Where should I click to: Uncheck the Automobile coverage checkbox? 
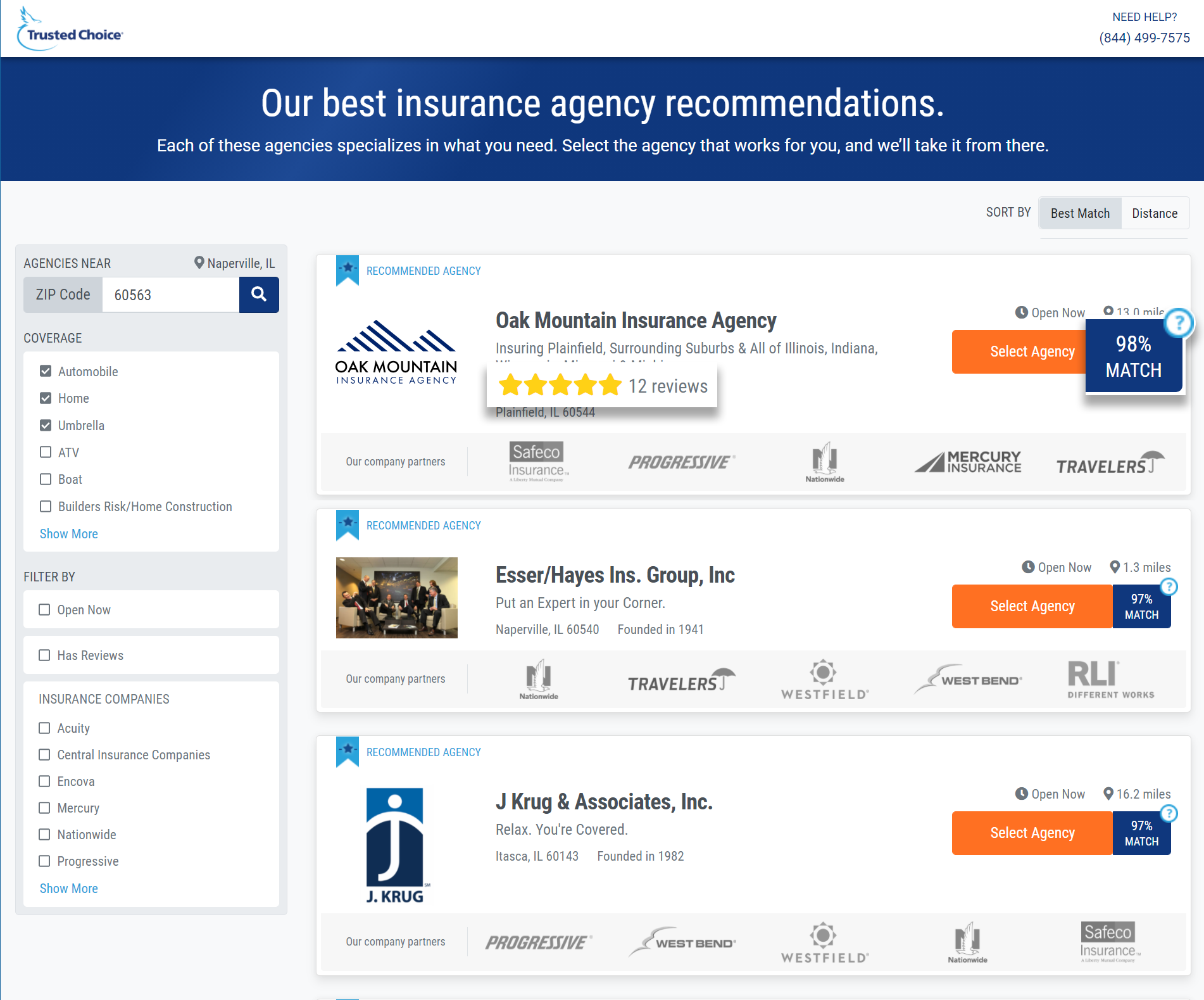(x=46, y=371)
